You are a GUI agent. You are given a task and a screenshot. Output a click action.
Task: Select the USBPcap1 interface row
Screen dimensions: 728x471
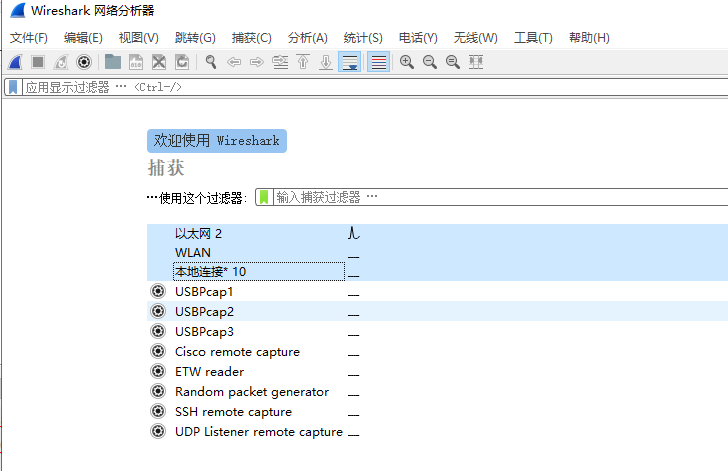tap(437, 291)
